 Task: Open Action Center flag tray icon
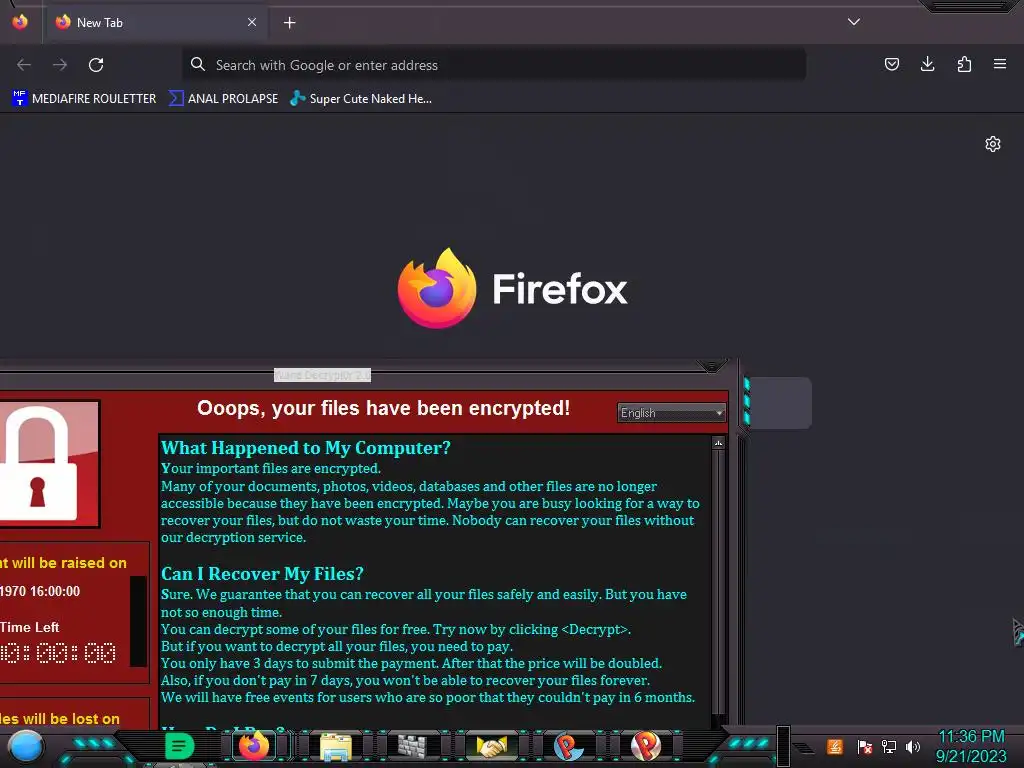[x=865, y=746]
